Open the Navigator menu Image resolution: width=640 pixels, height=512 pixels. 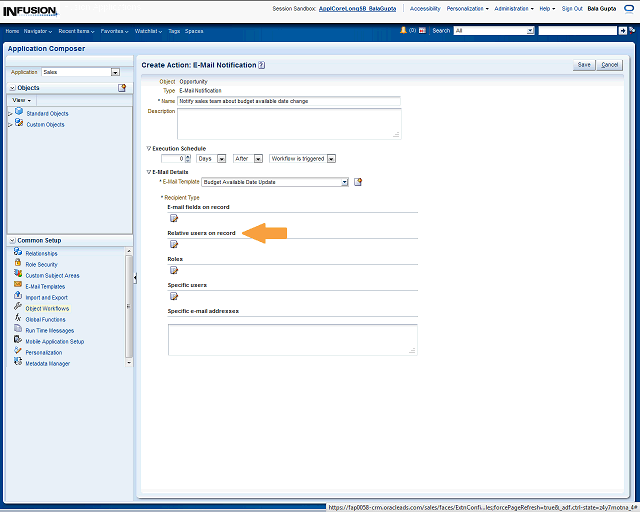tap(39, 31)
